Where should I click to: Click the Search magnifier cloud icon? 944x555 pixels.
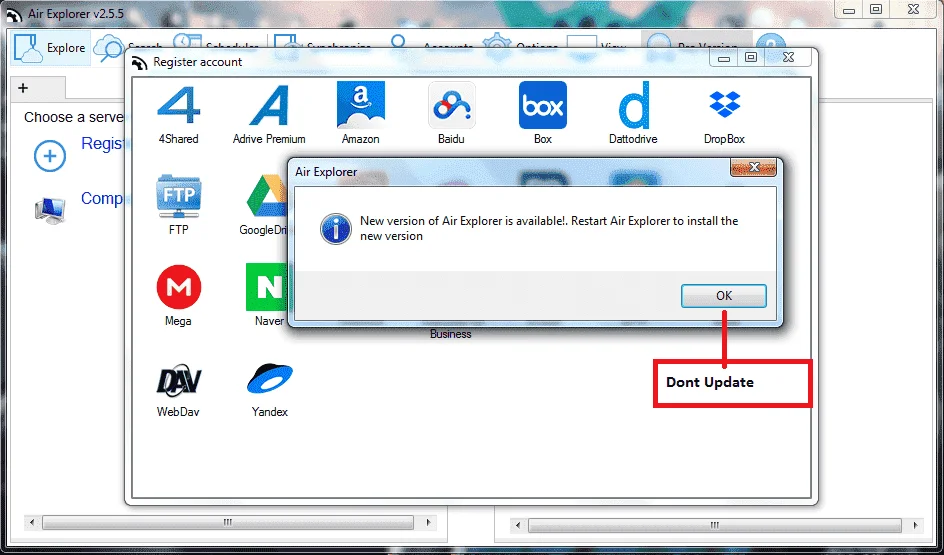tap(109, 48)
